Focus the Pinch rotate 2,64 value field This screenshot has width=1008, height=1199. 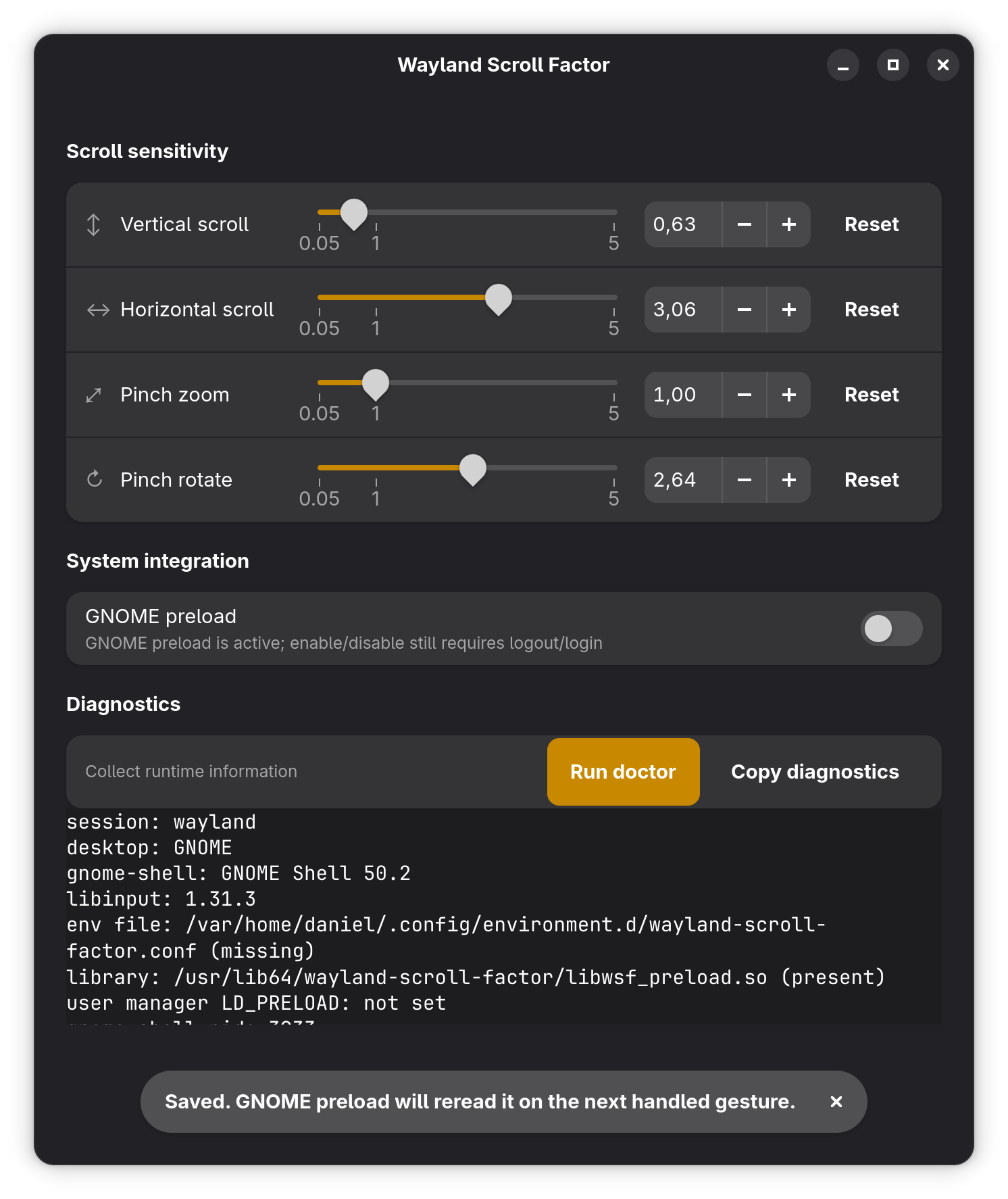683,480
